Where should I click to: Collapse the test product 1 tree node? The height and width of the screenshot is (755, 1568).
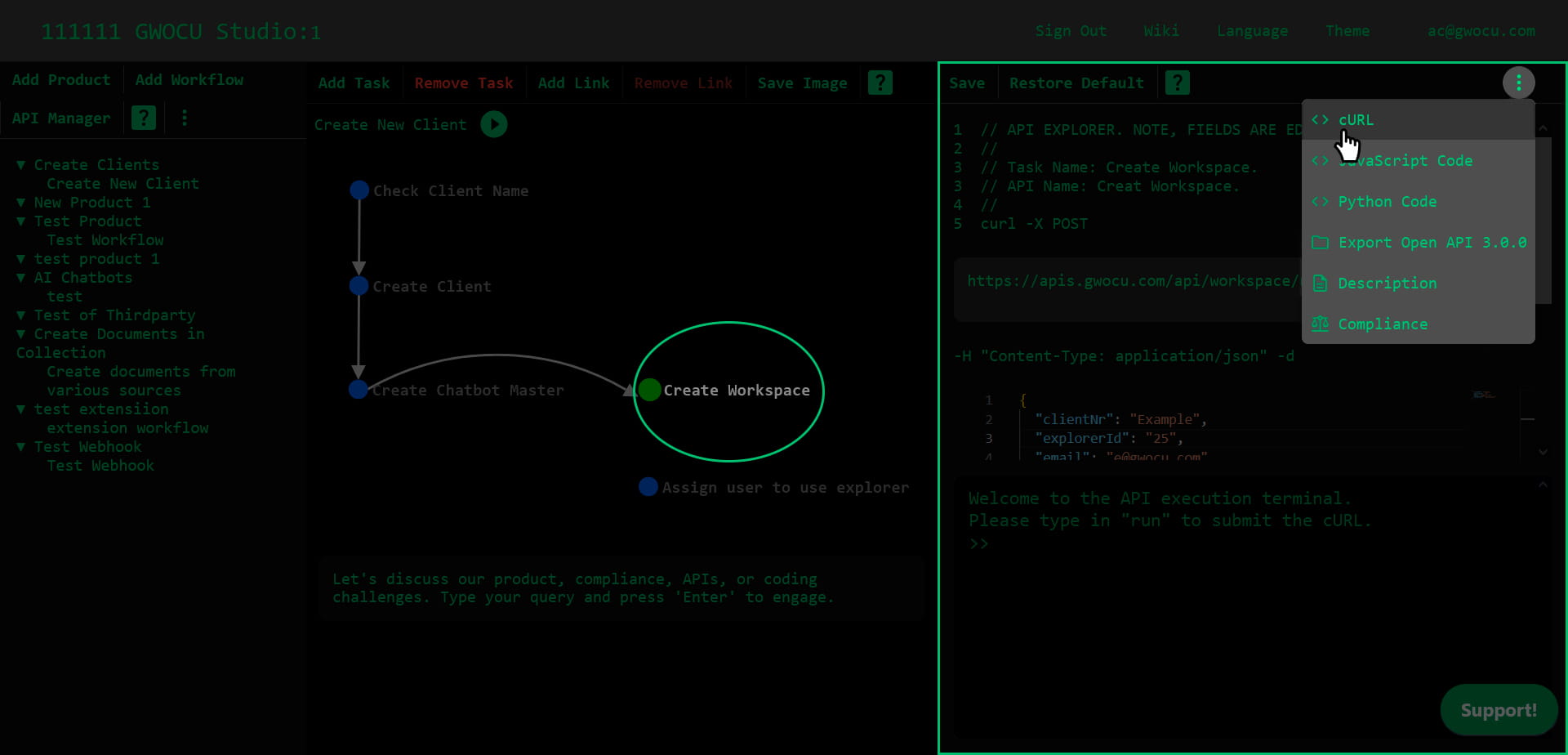21,259
